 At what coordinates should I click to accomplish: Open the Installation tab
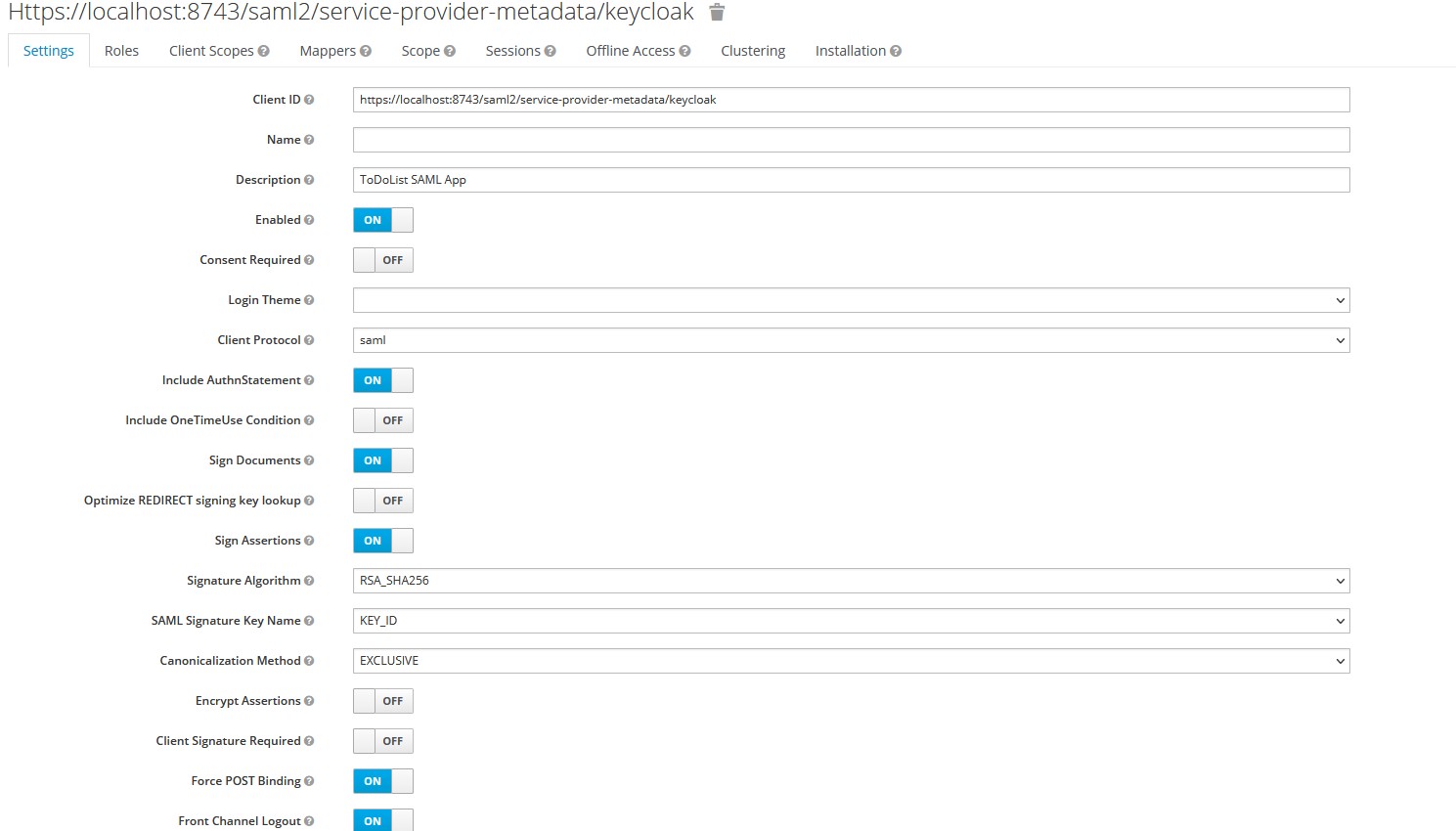click(x=850, y=50)
